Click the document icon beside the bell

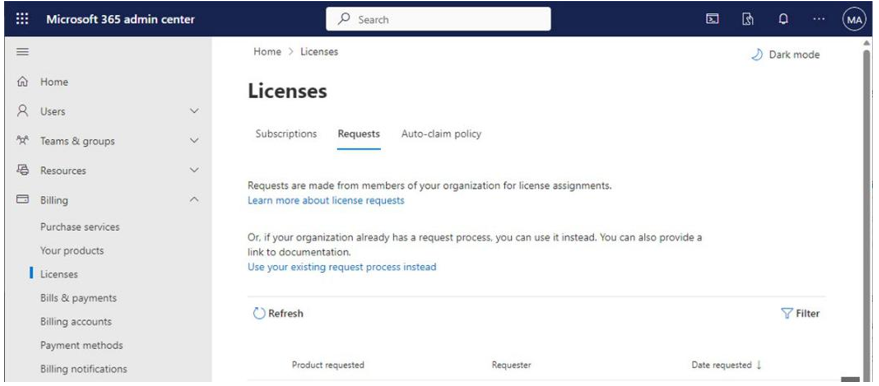748,19
